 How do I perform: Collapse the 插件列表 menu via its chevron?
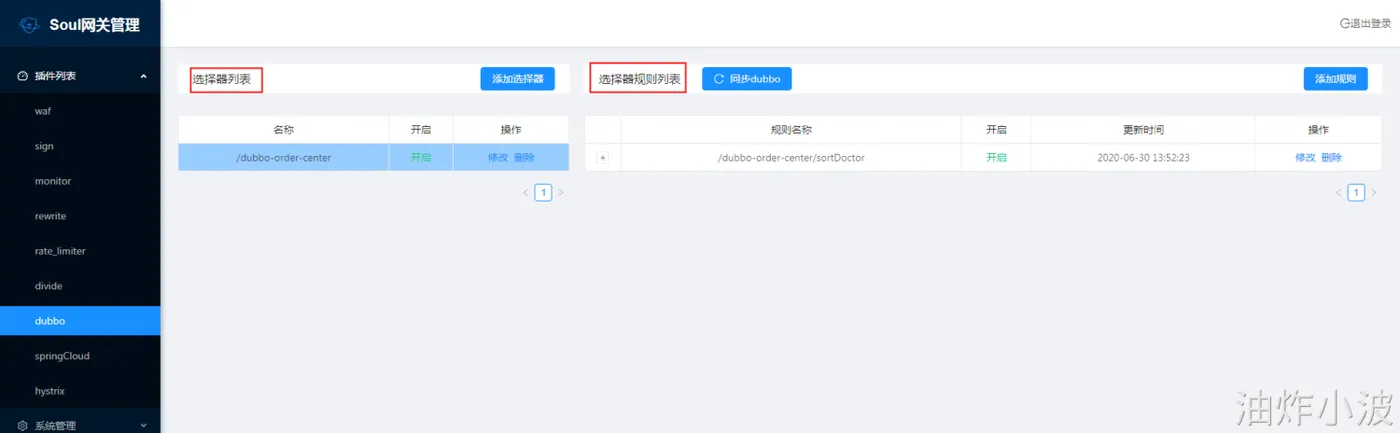143,76
